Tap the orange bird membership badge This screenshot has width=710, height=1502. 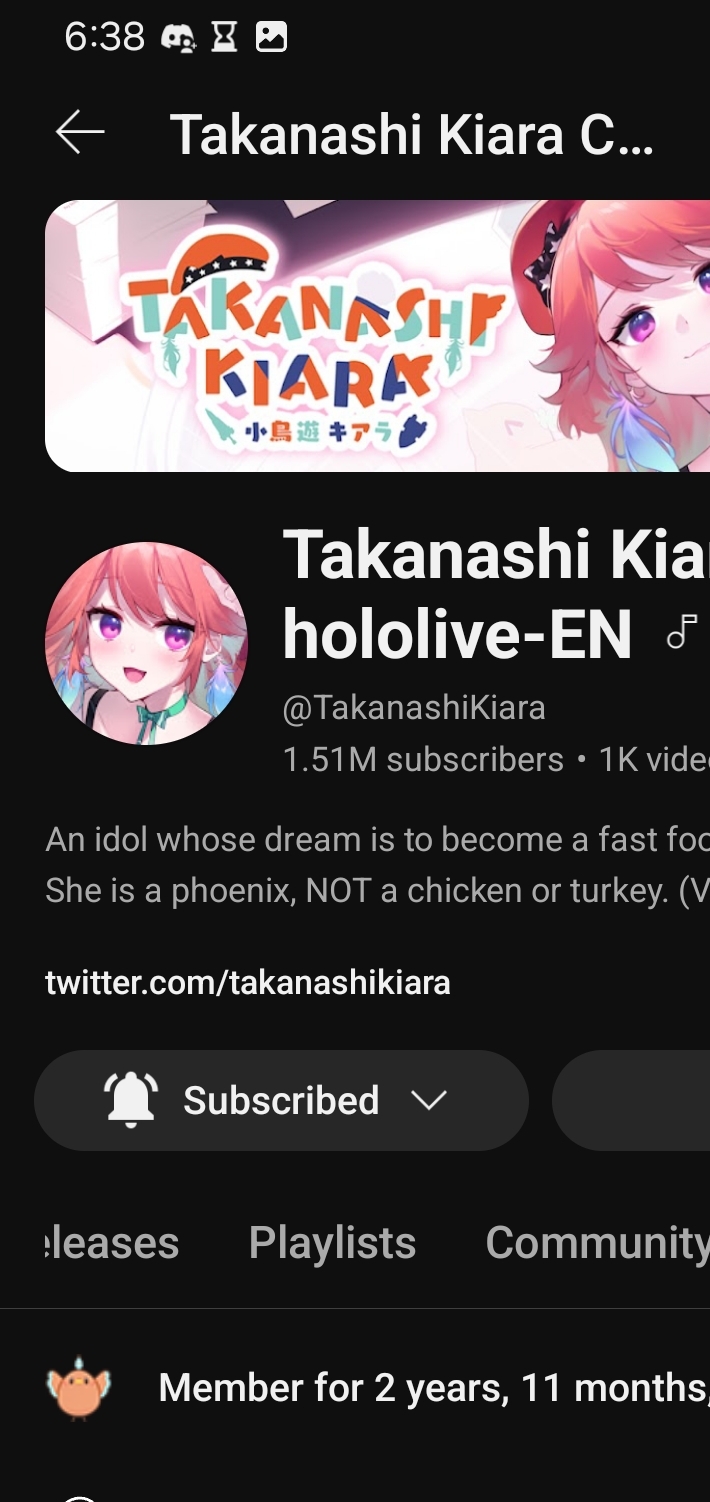tap(79, 1387)
